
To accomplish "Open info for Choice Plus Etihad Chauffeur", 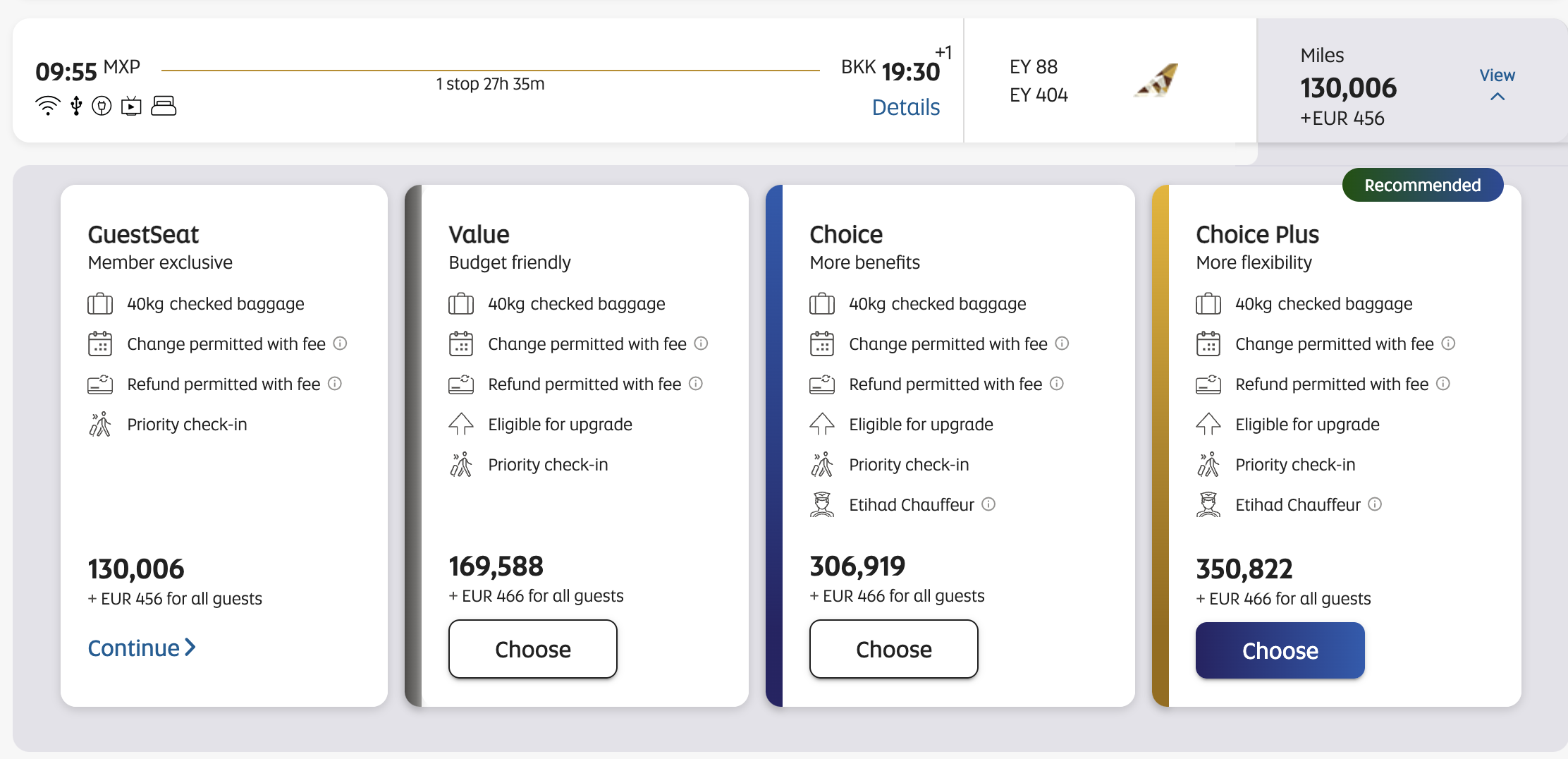I will 1375,504.
